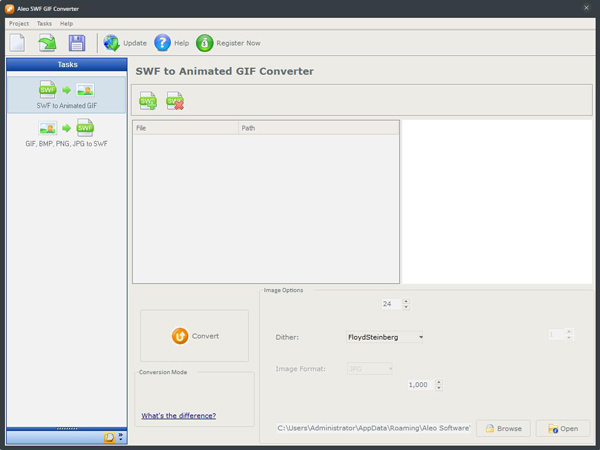Click the Tasks panel splitter grip
The image size is (600, 450).
67,429
